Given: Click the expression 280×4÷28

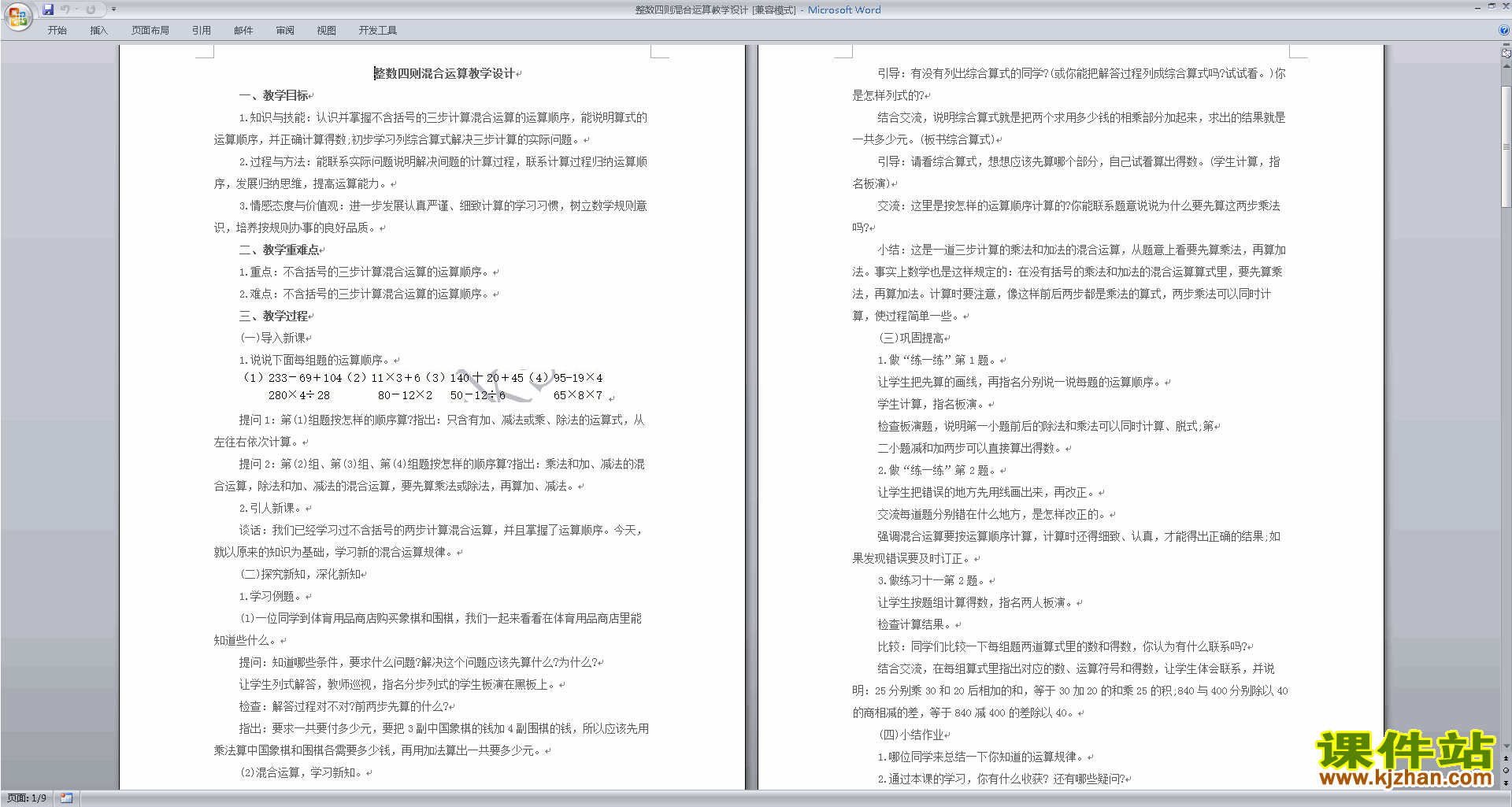Looking at the screenshot, I should pyautogui.click(x=299, y=395).
